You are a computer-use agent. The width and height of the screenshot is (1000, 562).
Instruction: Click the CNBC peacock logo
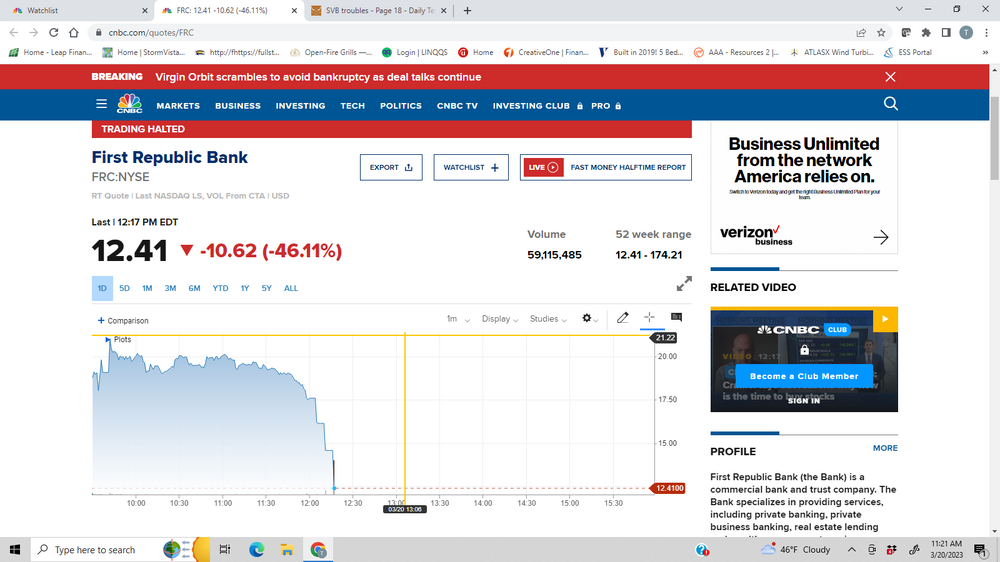pos(129,104)
